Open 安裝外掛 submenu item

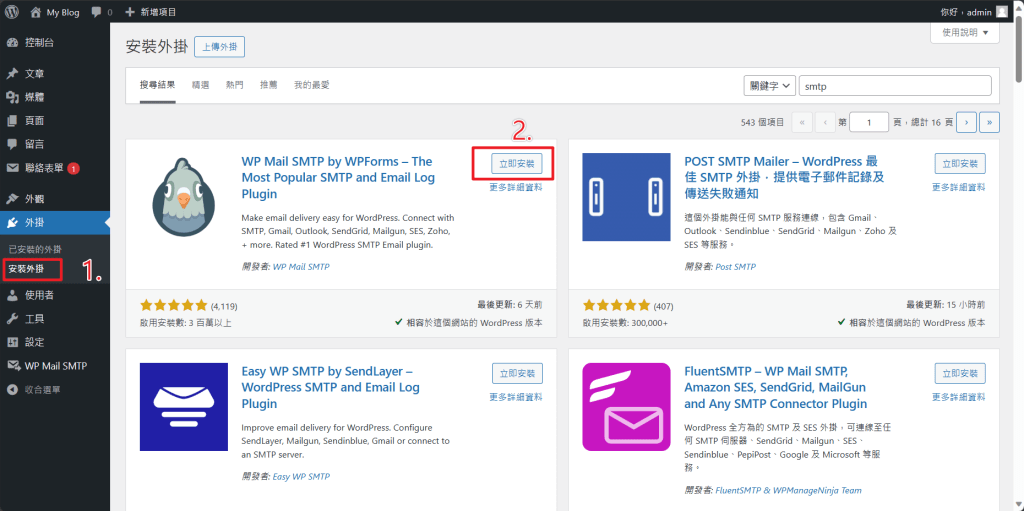pos(27,269)
